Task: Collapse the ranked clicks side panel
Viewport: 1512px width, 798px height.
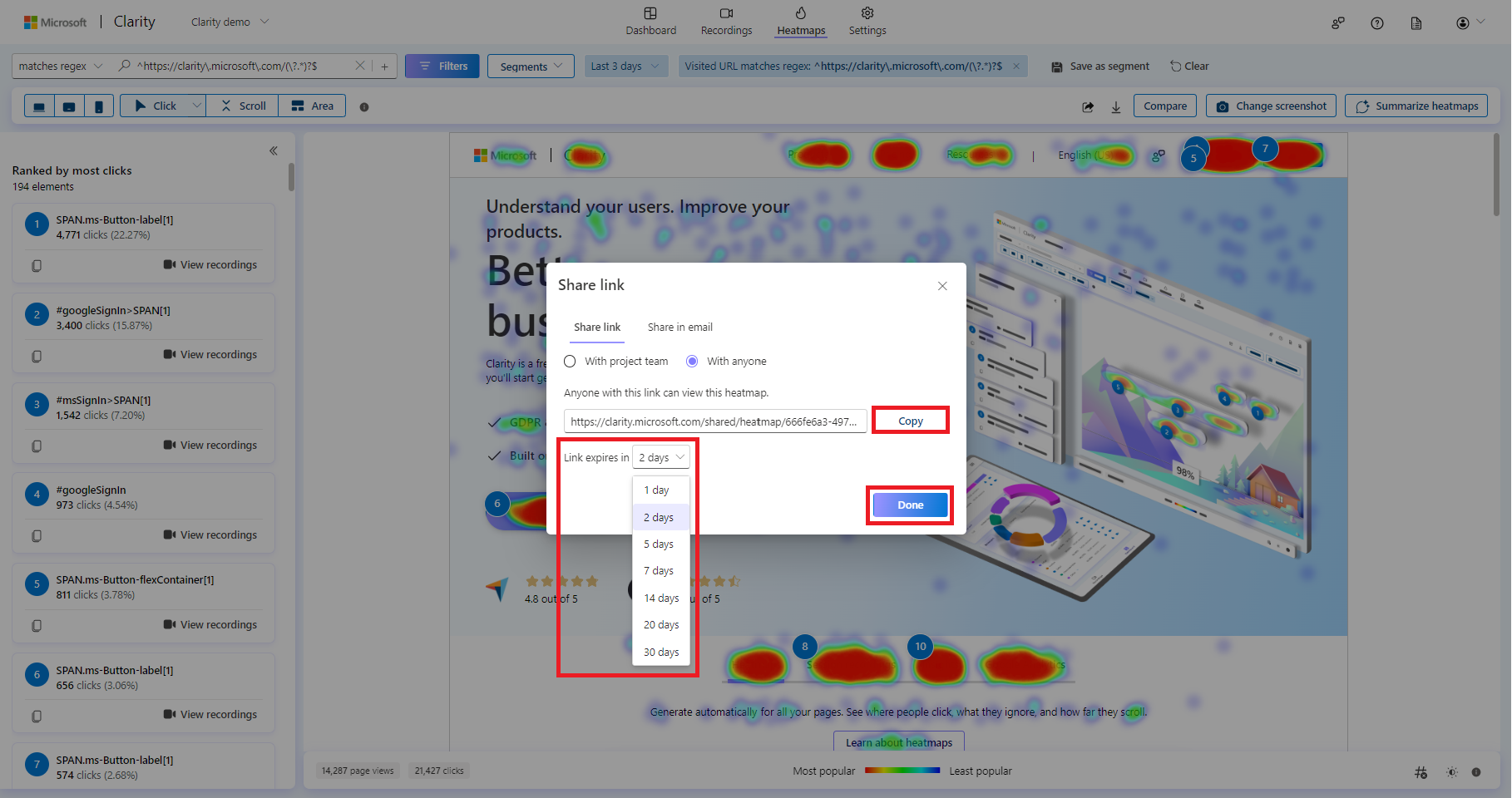Action: coord(274,150)
